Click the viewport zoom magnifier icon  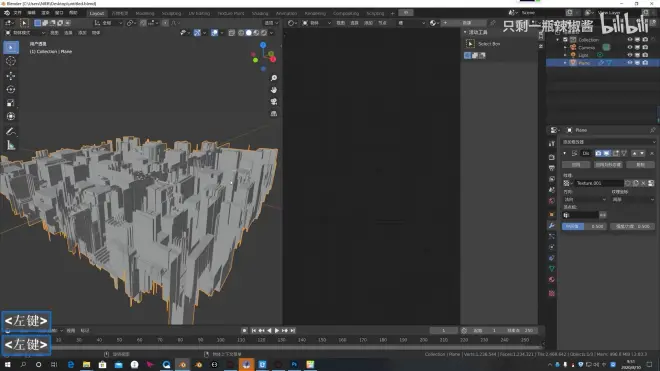click(274, 78)
